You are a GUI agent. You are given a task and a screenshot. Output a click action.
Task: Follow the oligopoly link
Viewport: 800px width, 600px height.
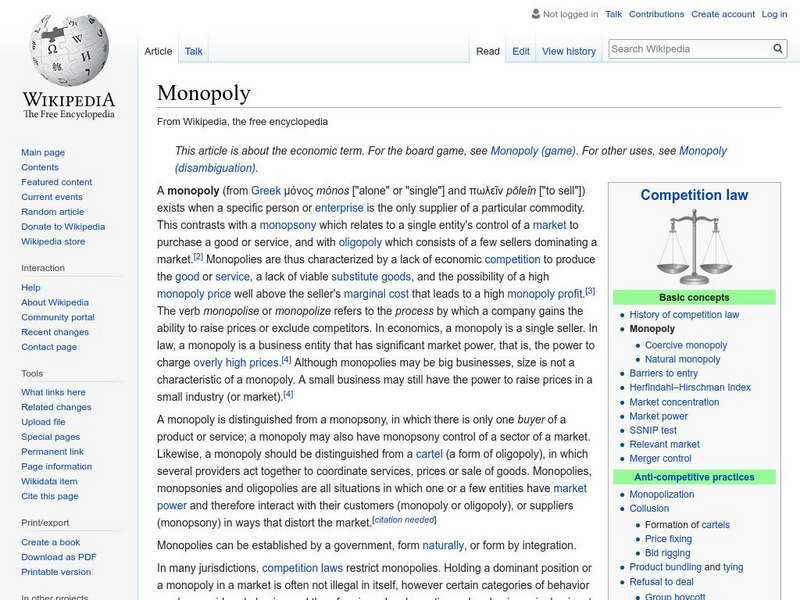pyautogui.click(x=360, y=242)
